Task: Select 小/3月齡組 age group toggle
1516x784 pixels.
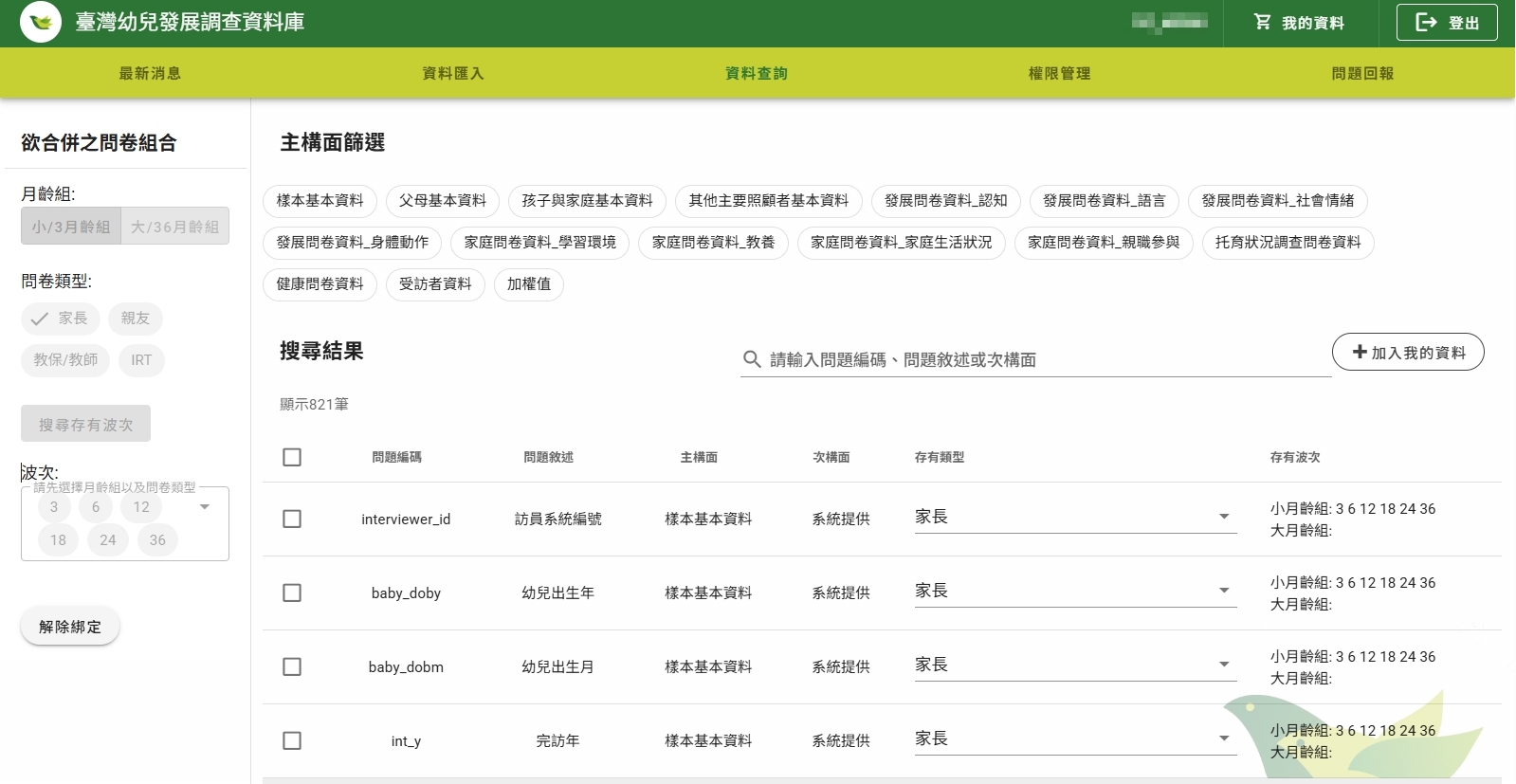Action: [x=71, y=227]
